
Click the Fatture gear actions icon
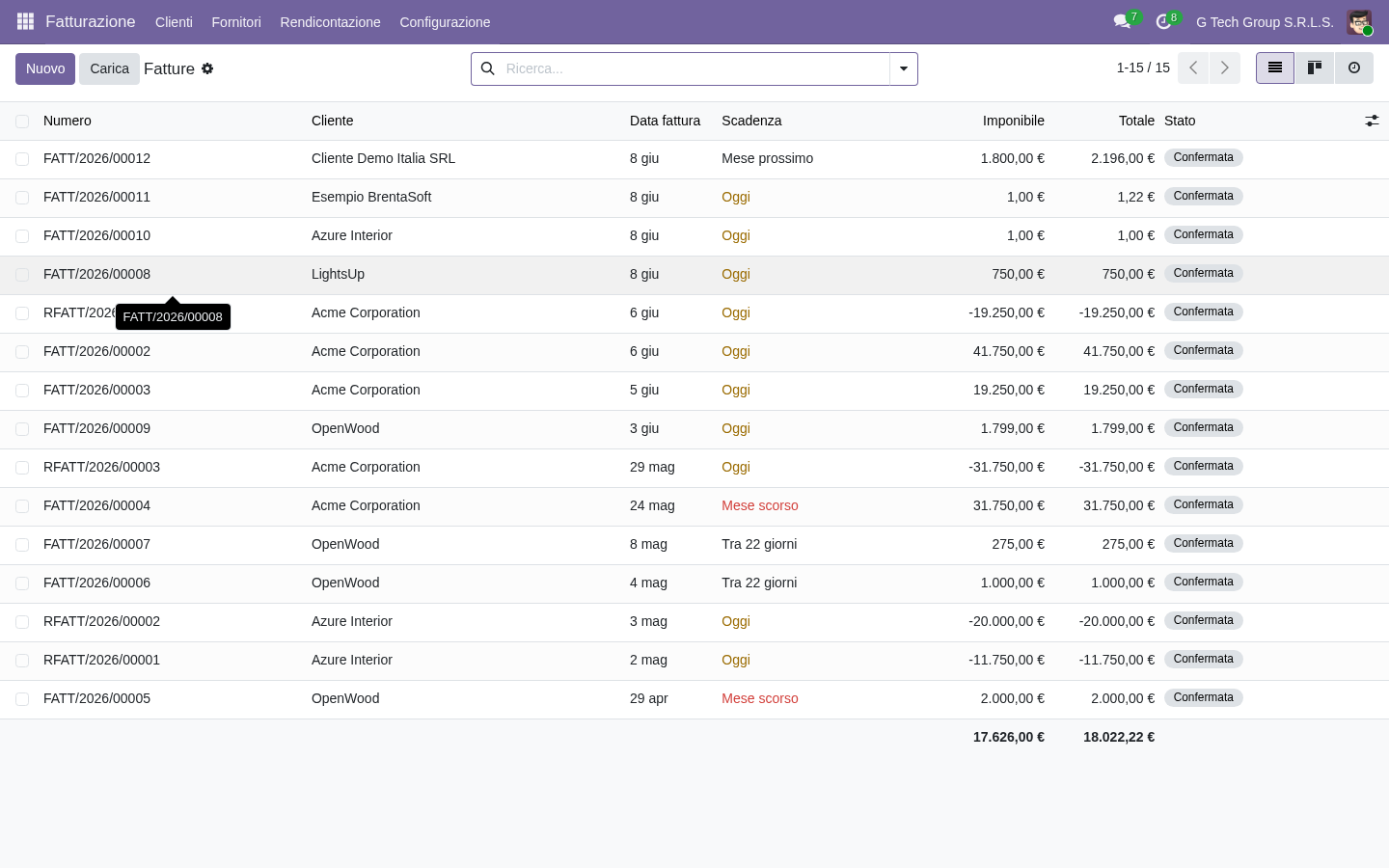tap(207, 68)
